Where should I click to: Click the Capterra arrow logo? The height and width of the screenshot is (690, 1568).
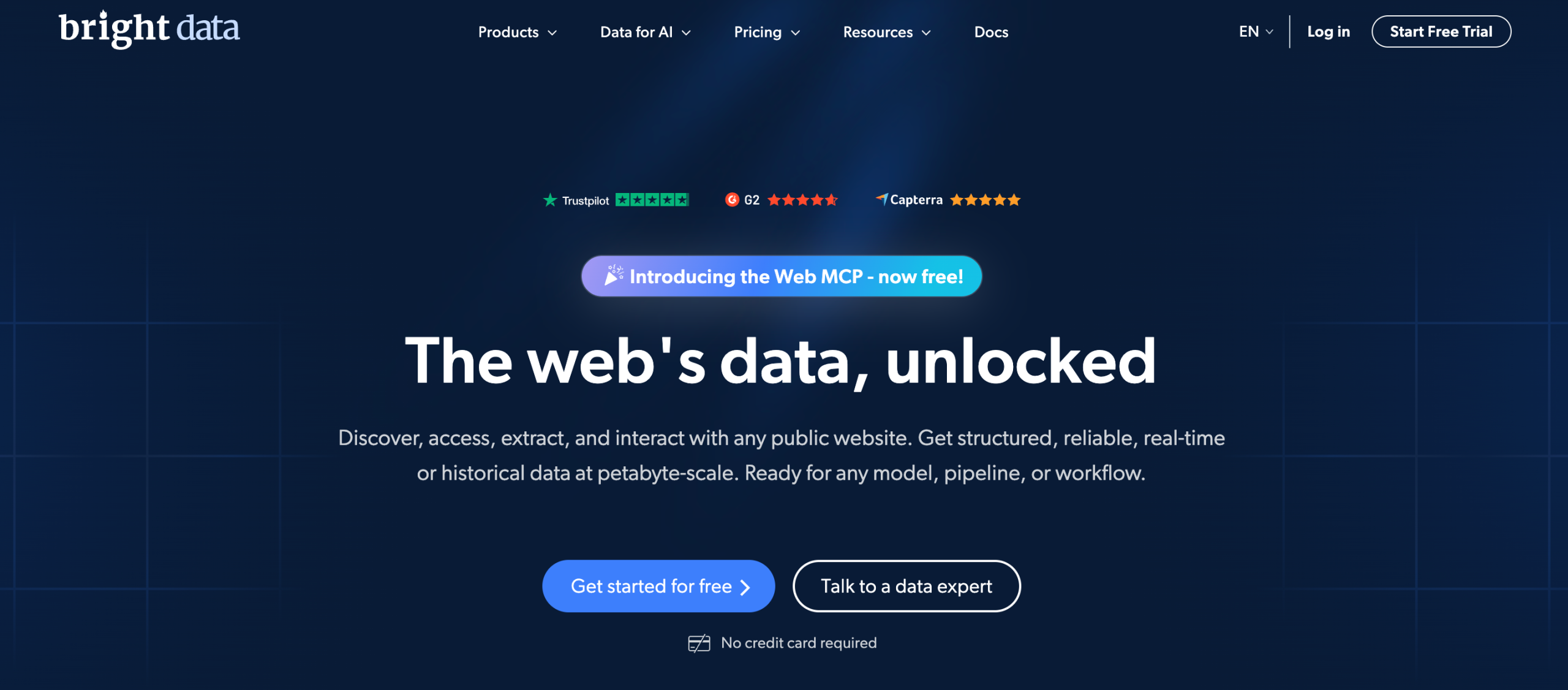(881, 199)
